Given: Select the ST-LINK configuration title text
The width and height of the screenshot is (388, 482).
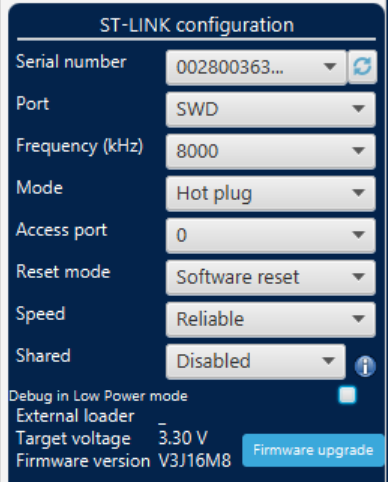Looking at the screenshot, I should (197, 25).
